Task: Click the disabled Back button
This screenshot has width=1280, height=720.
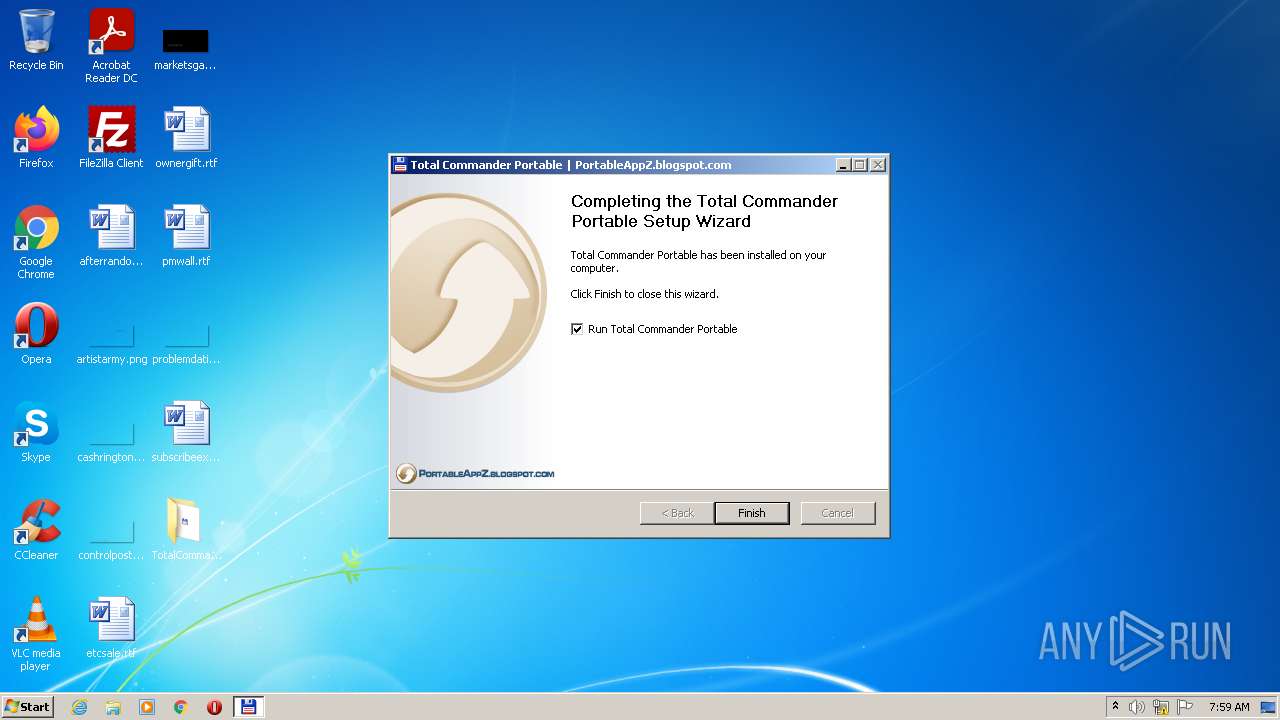Action: 677,513
